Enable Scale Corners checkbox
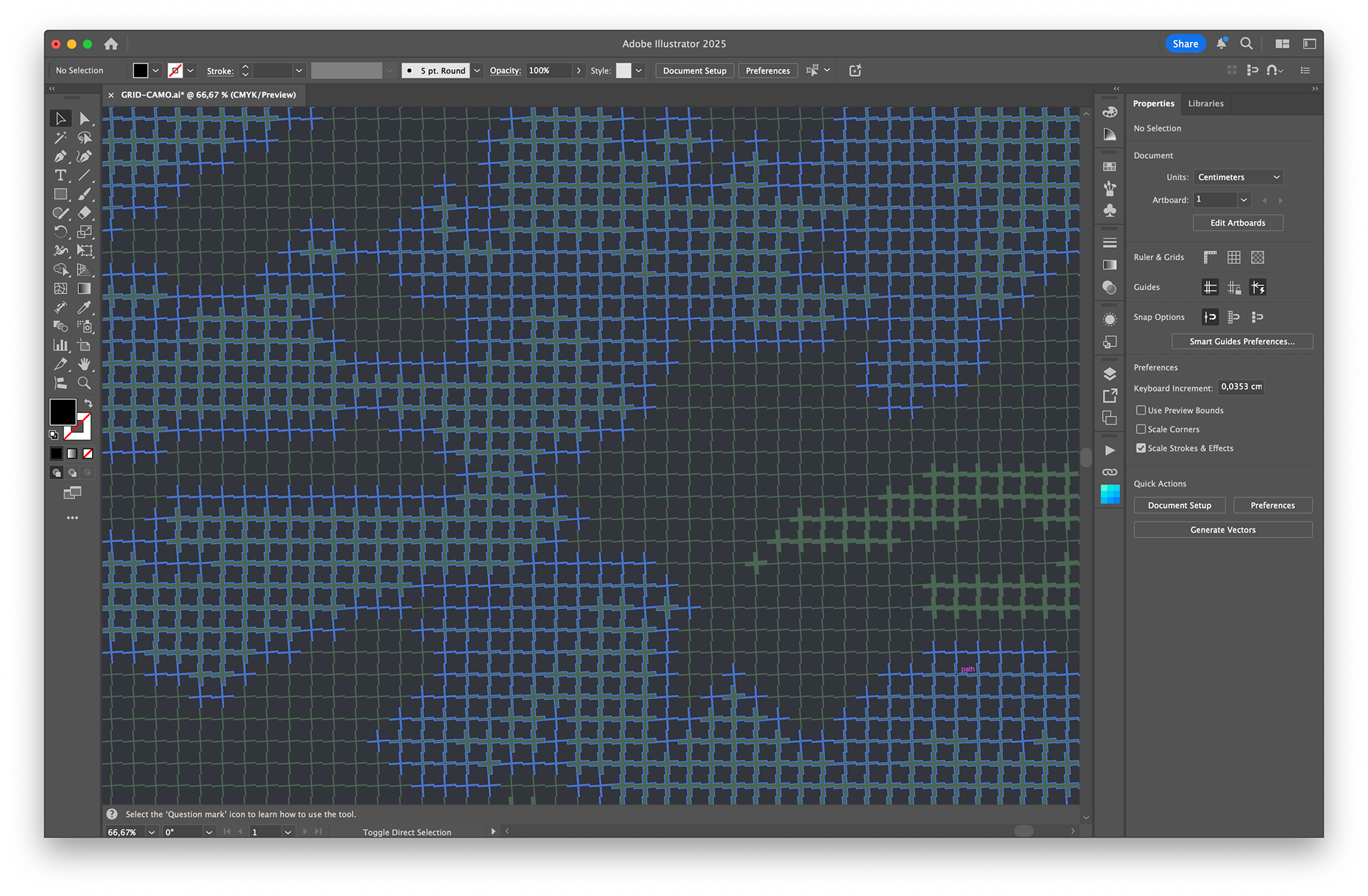This screenshot has height=896, width=1368. (1141, 429)
